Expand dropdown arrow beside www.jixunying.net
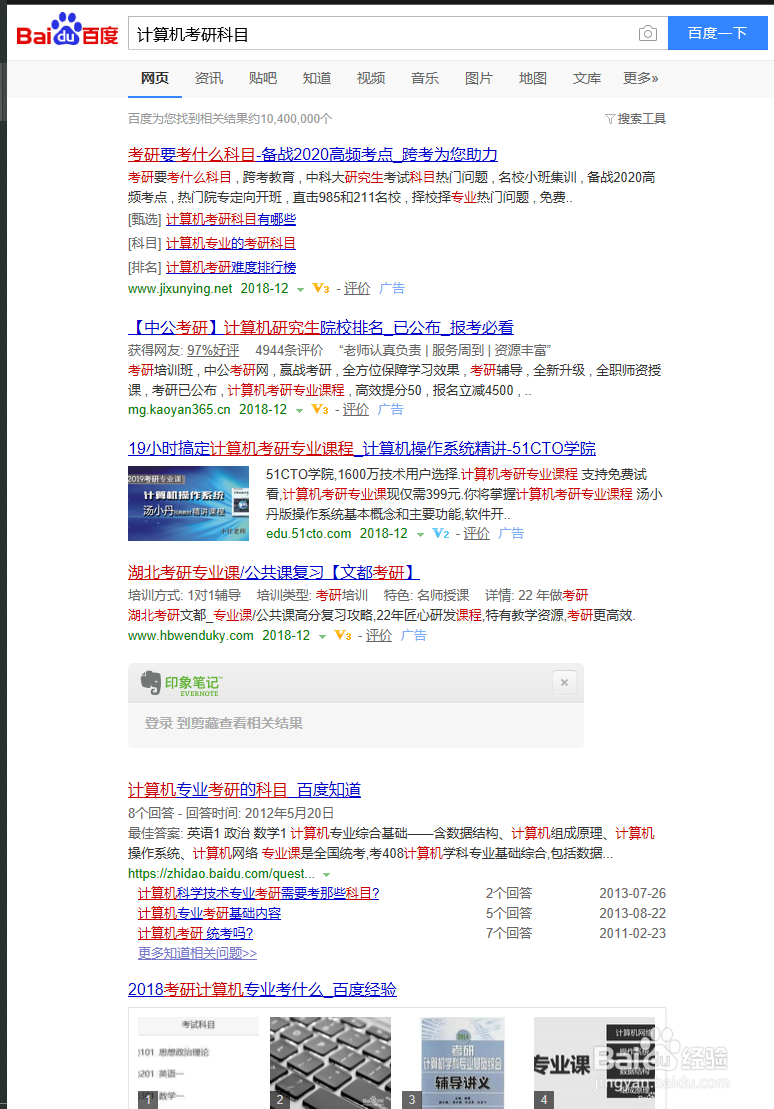This screenshot has width=774, height=1109. coord(300,289)
